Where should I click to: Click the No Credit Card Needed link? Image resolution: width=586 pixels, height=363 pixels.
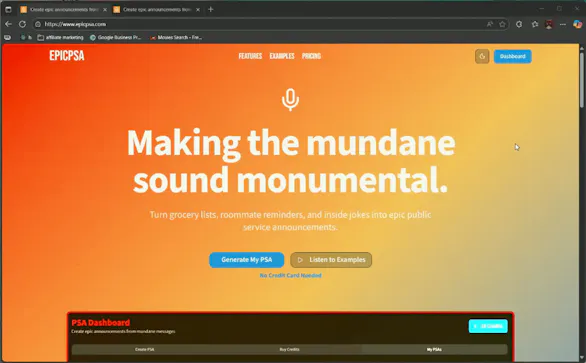pos(290,276)
